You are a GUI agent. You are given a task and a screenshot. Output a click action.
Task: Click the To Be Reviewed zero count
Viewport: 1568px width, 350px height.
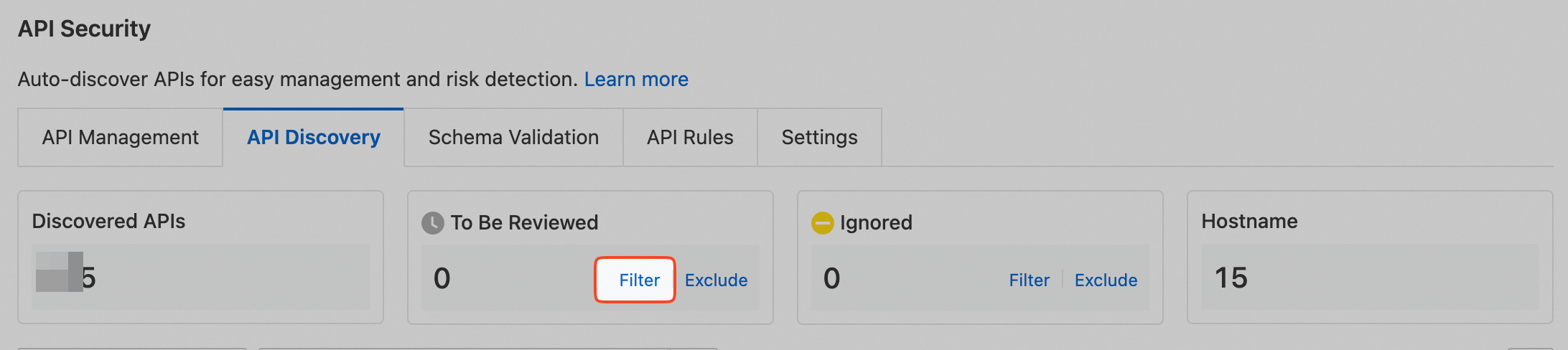442,278
